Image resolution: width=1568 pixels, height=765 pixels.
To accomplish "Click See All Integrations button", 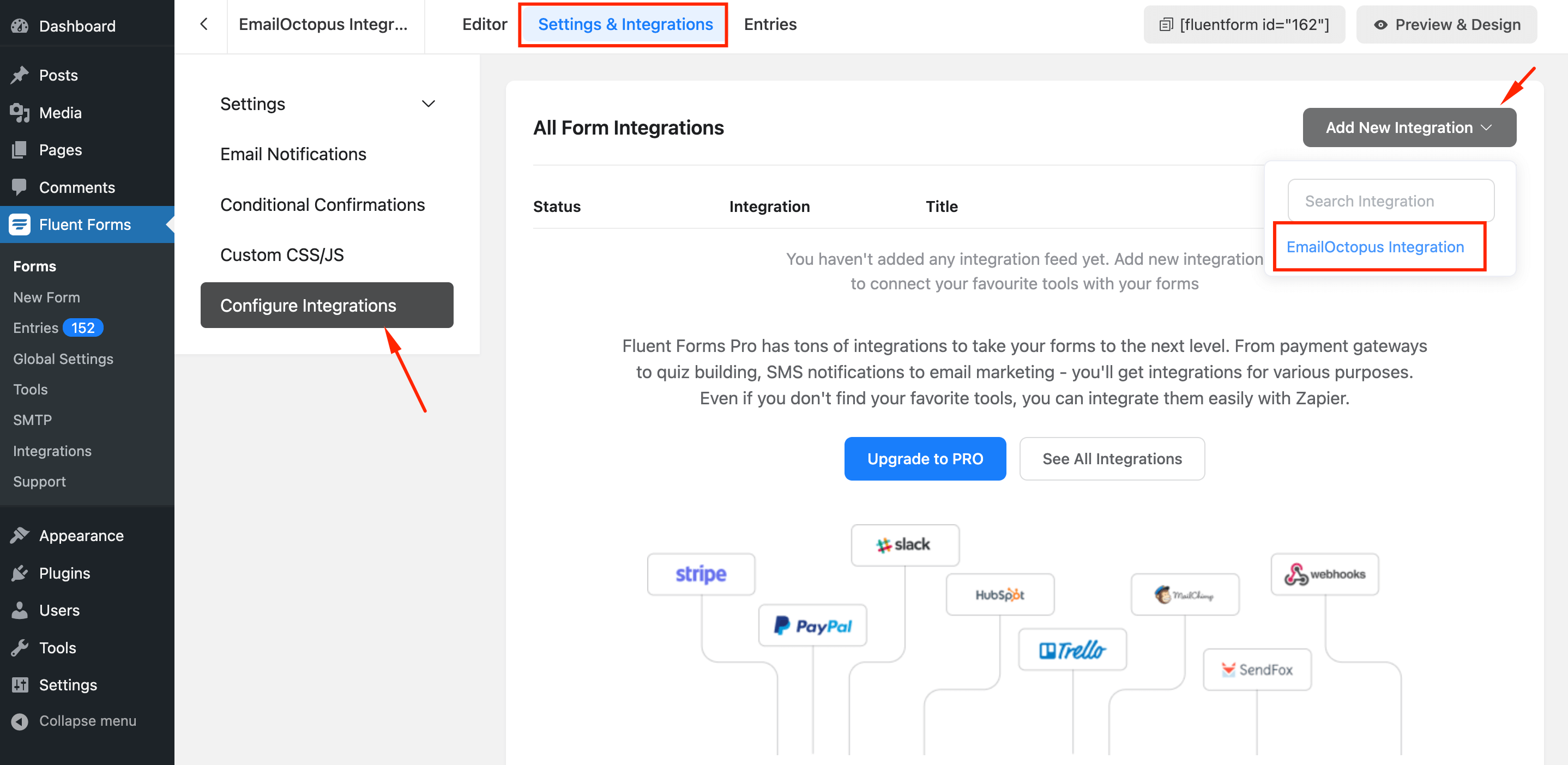I will pyautogui.click(x=1112, y=459).
